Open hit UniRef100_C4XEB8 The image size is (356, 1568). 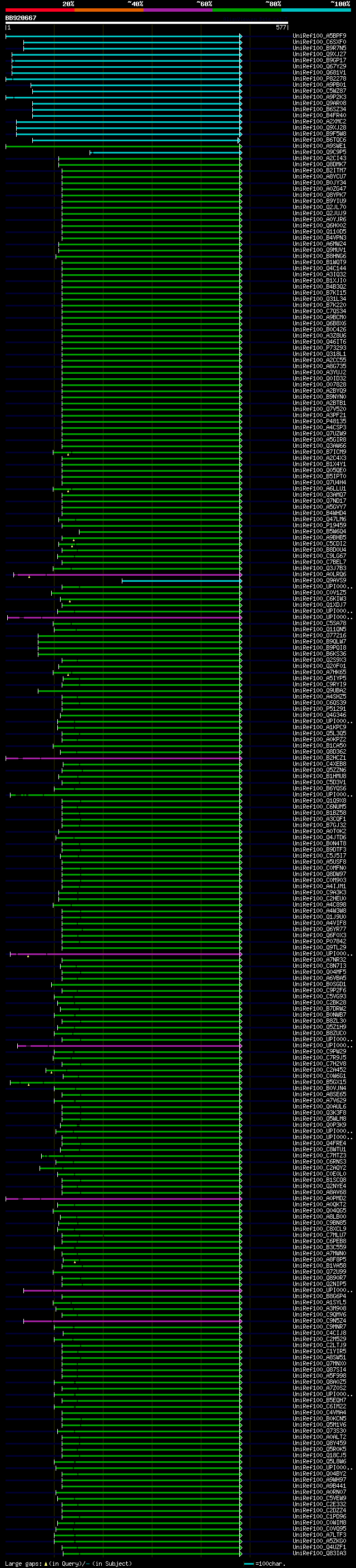pyautogui.click(x=319, y=764)
